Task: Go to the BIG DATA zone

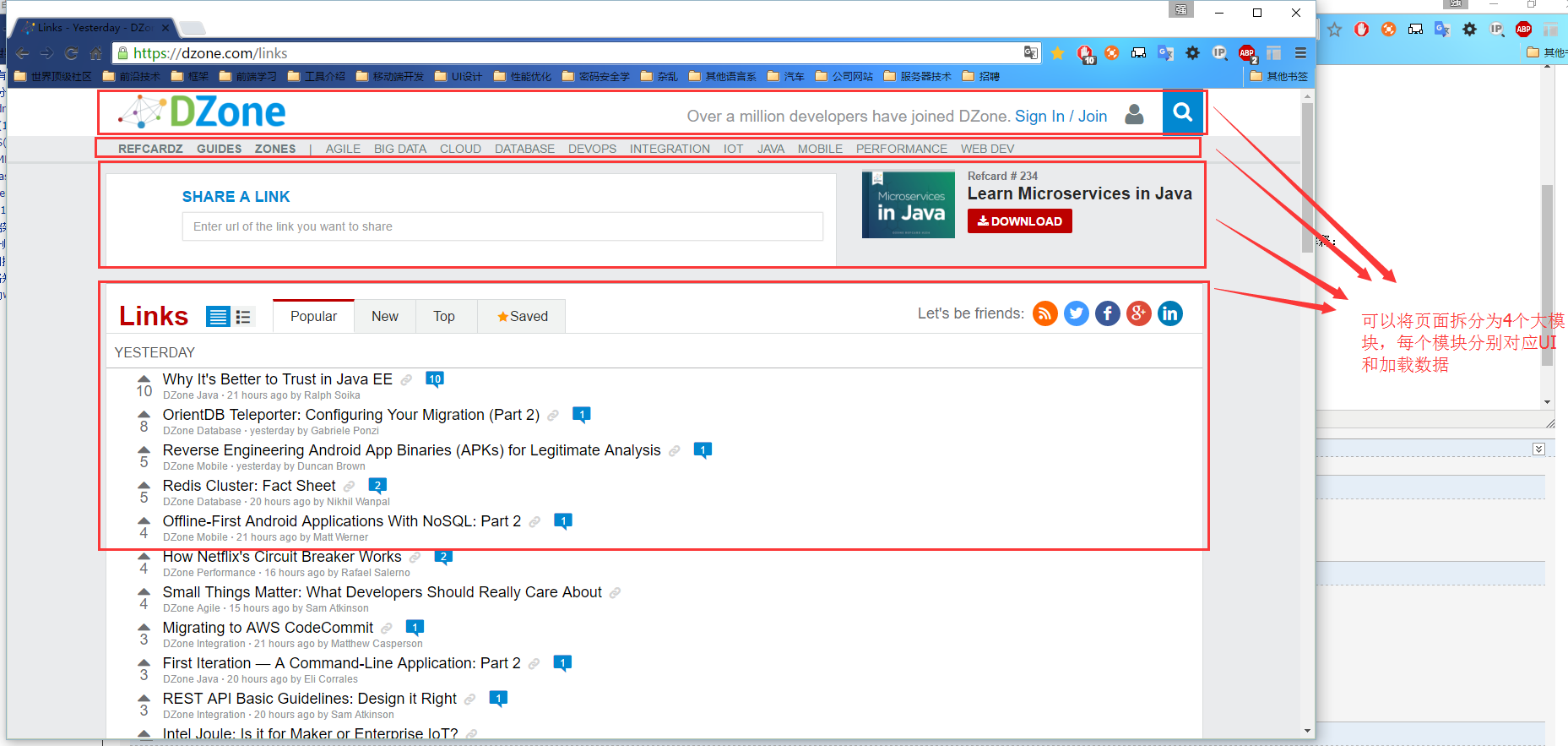Action: tap(400, 149)
